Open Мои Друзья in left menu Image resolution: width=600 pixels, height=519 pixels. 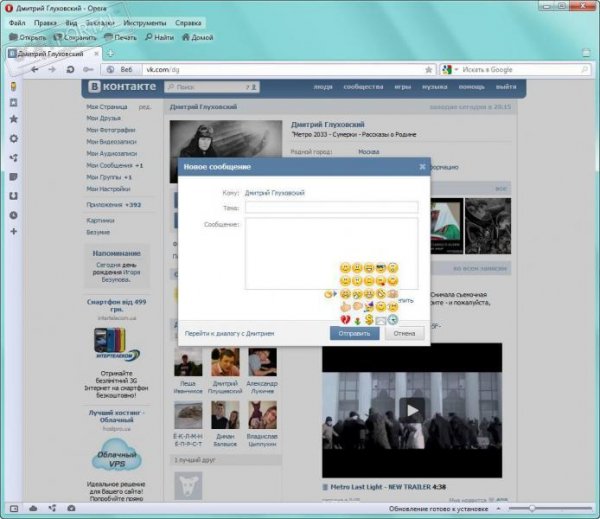pos(103,118)
